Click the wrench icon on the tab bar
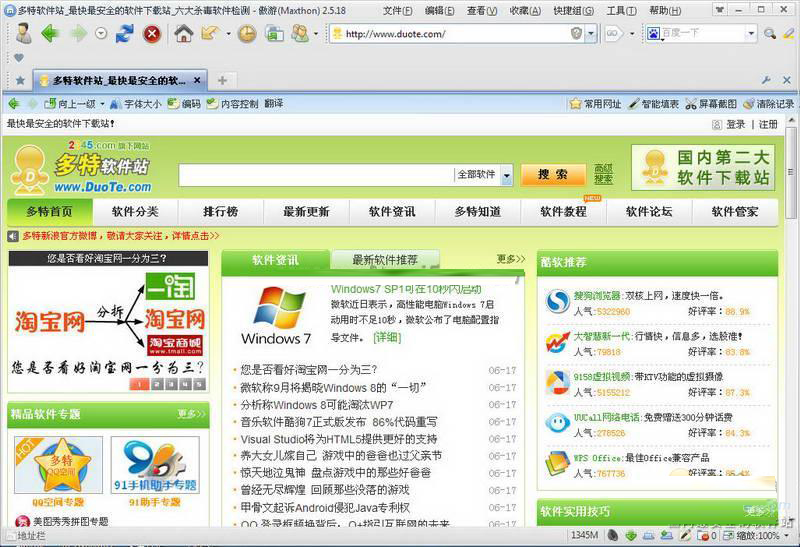This screenshot has height=547, width=800. point(766,80)
